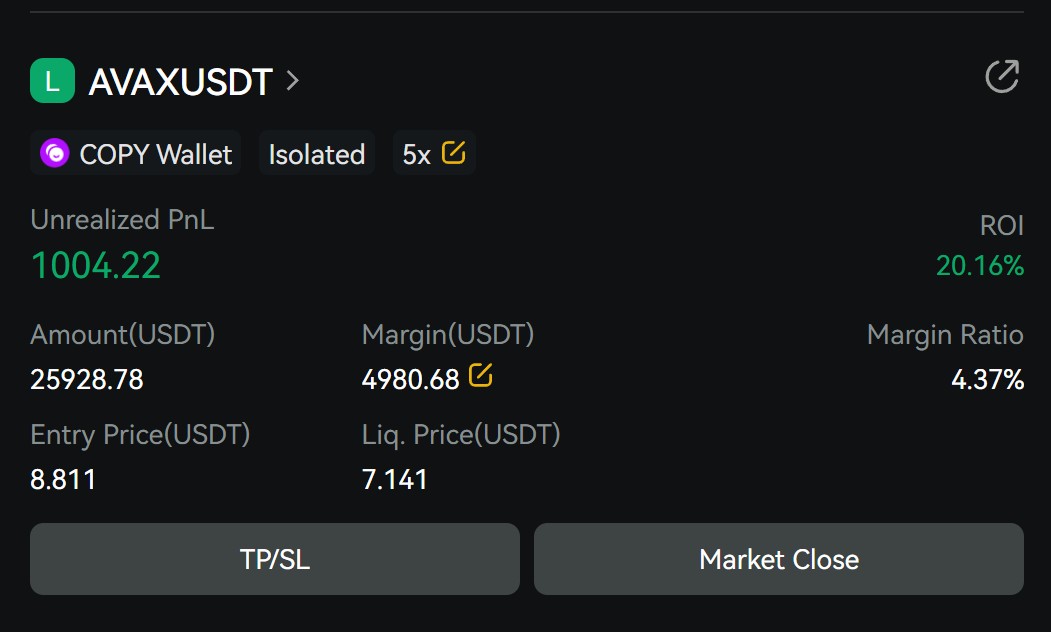Image resolution: width=1051 pixels, height=632 pixels.
Task: Click the green L long-position badge
Action: point(53,81)
